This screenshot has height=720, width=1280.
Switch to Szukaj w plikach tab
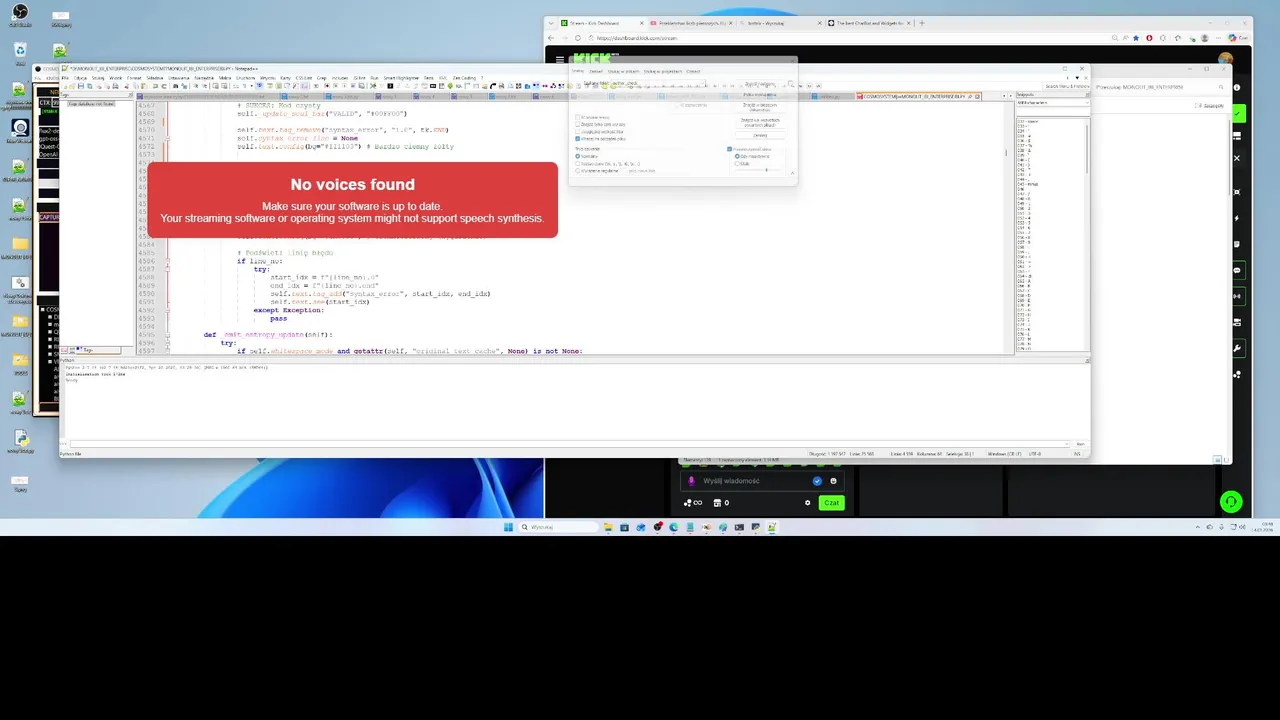pyautogui.click(x=623, y=71)
